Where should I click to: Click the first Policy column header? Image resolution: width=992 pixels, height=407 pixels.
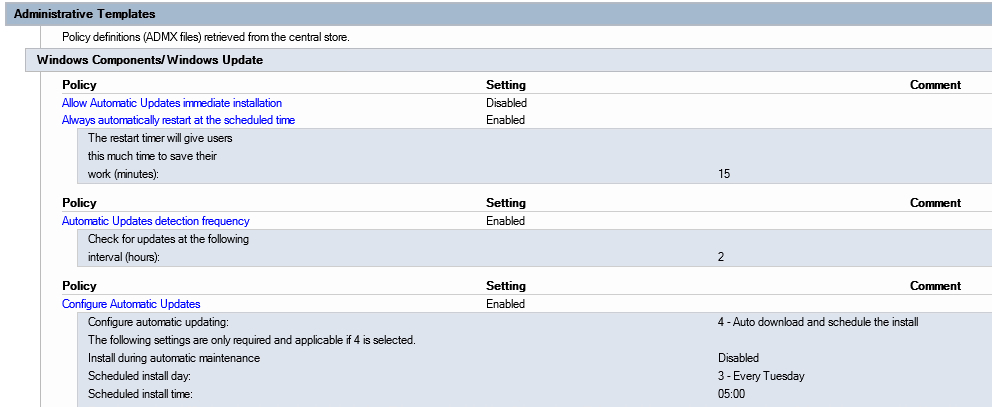[x=79, y=86]
